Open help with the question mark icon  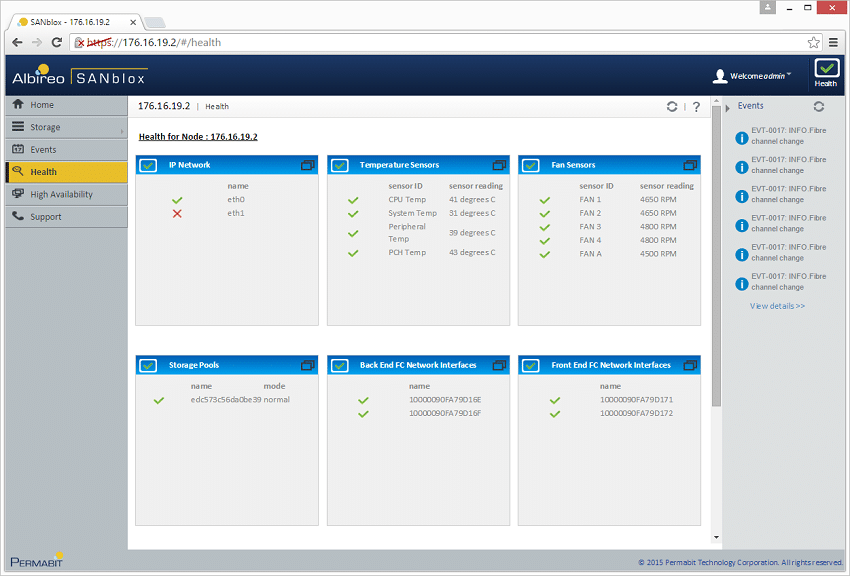697,107
